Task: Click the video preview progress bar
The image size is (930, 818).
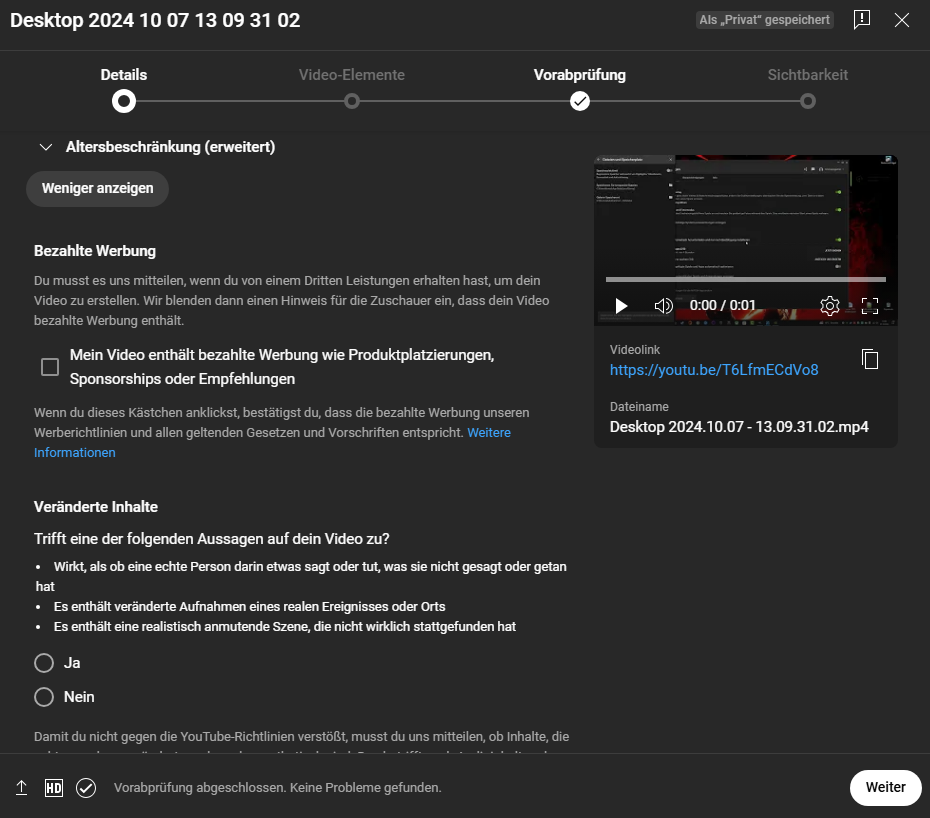Action: 745,280
